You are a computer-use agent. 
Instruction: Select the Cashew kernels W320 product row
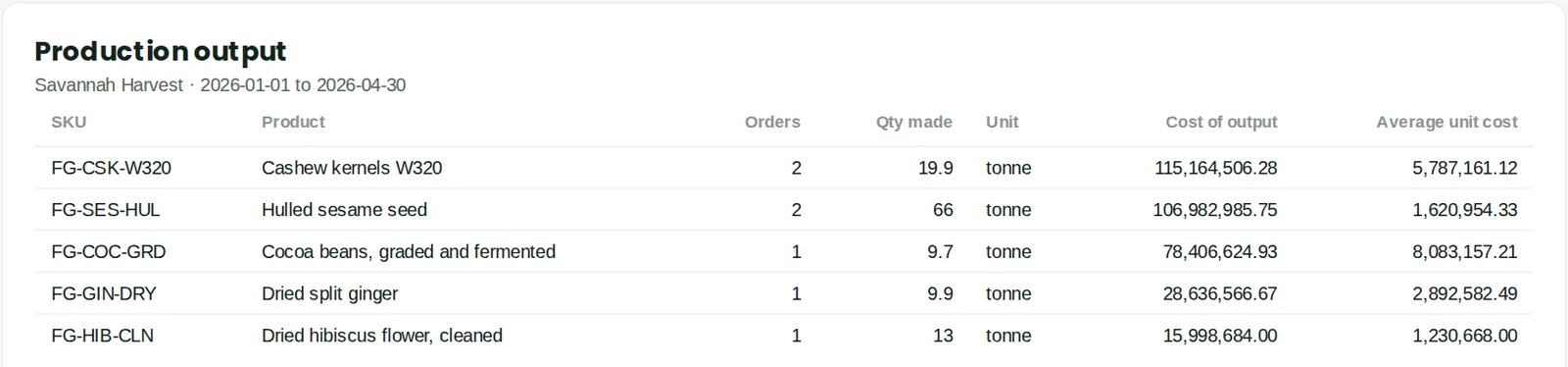tap(784, 168)
